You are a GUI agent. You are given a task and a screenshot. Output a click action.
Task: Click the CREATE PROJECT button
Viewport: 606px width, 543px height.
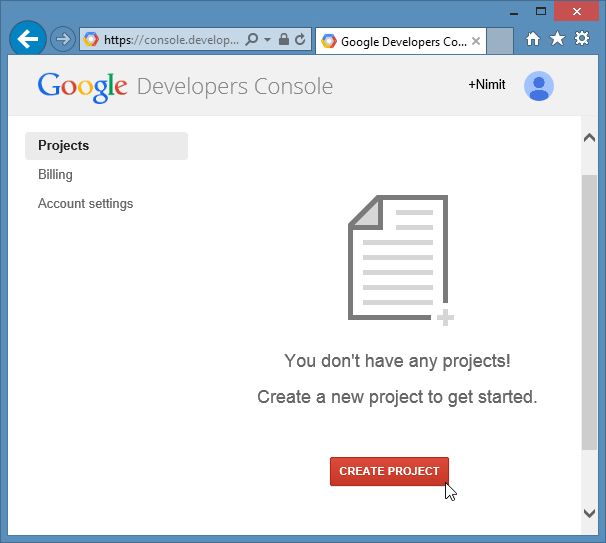pyautogui.click(x=389, y=471)
